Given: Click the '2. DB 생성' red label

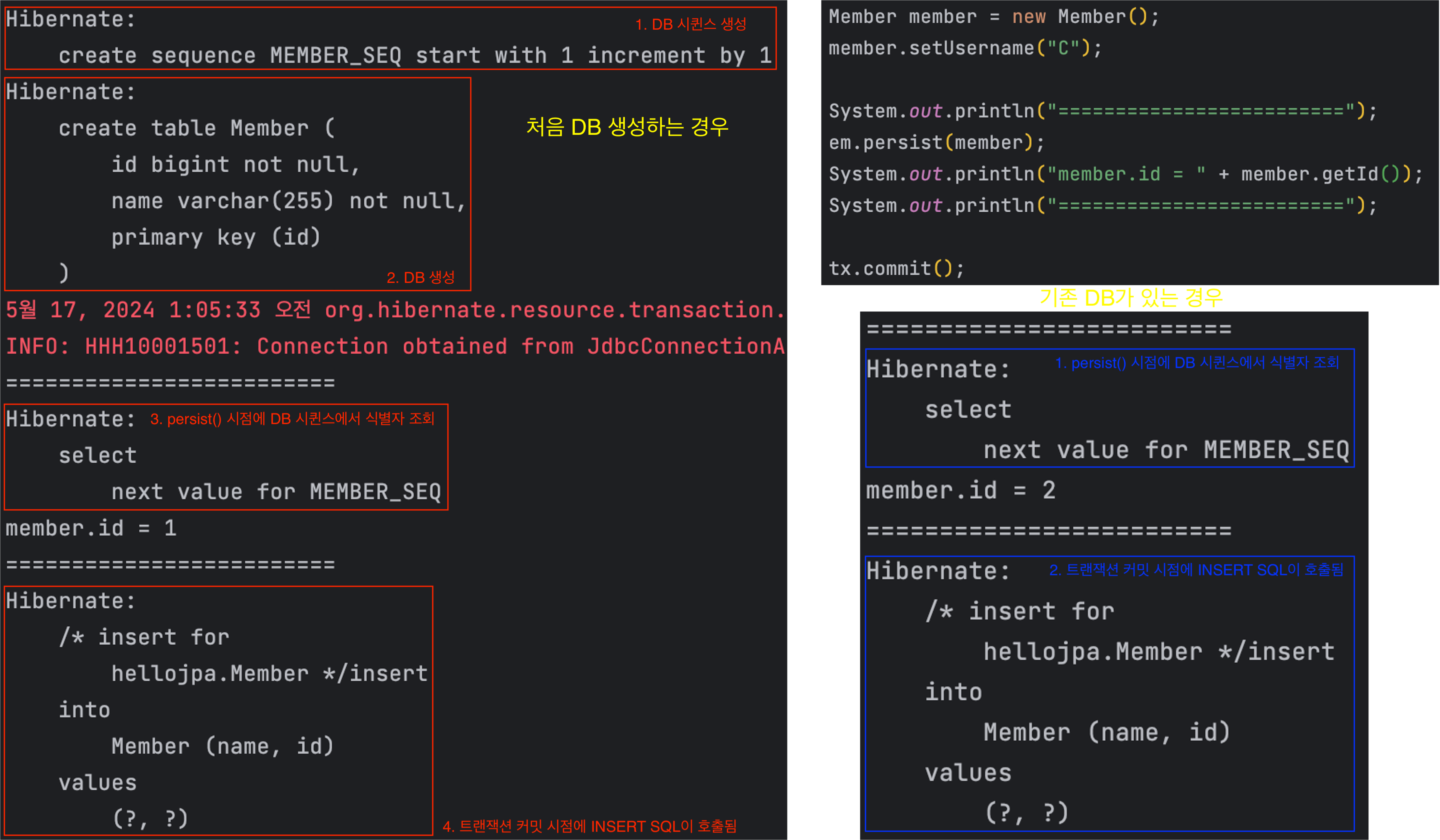Looking at the screenshot, I should [421, 277].
